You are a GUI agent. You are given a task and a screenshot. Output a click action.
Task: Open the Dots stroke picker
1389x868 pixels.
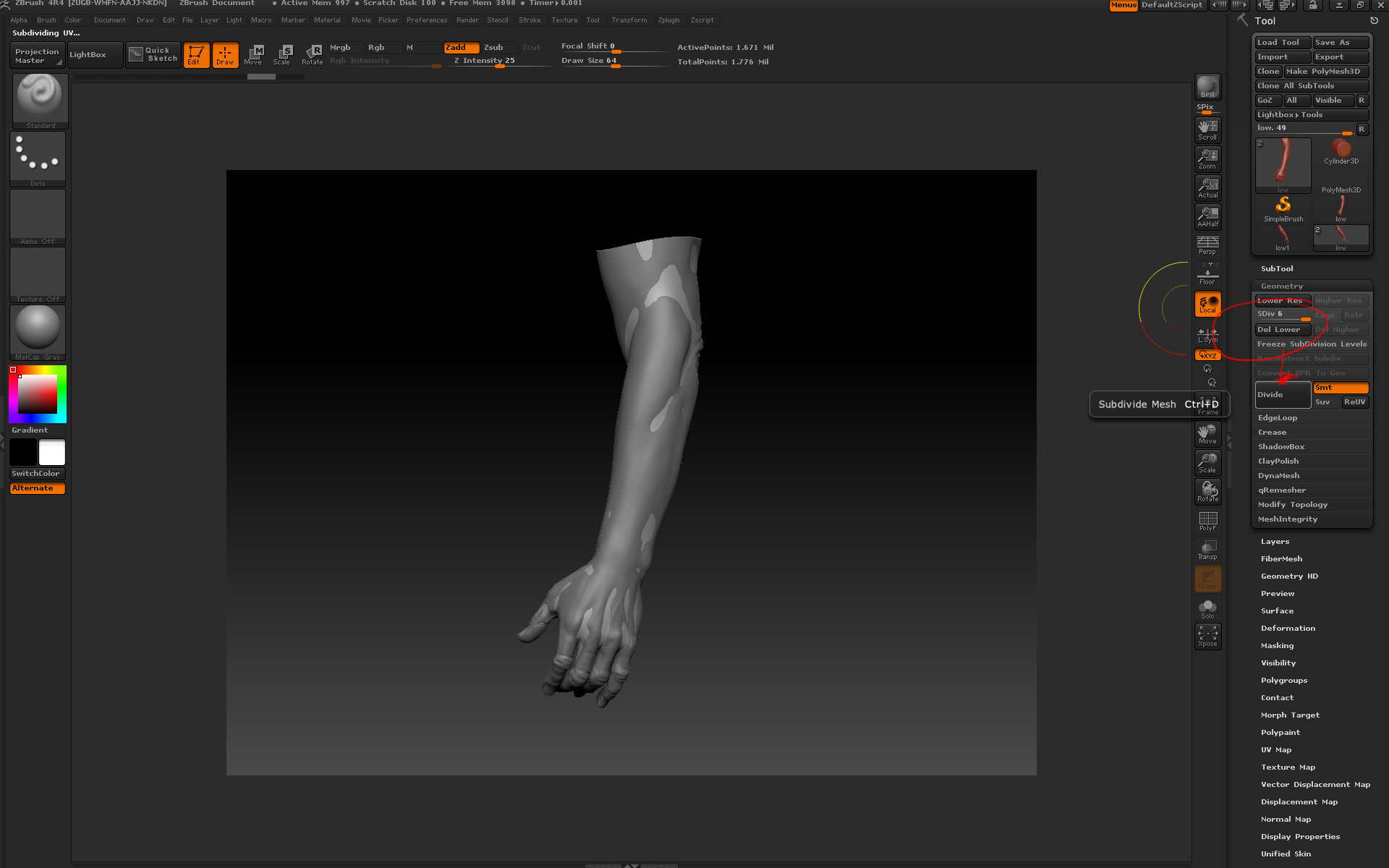pyautogui.click(x=38, y=159)
